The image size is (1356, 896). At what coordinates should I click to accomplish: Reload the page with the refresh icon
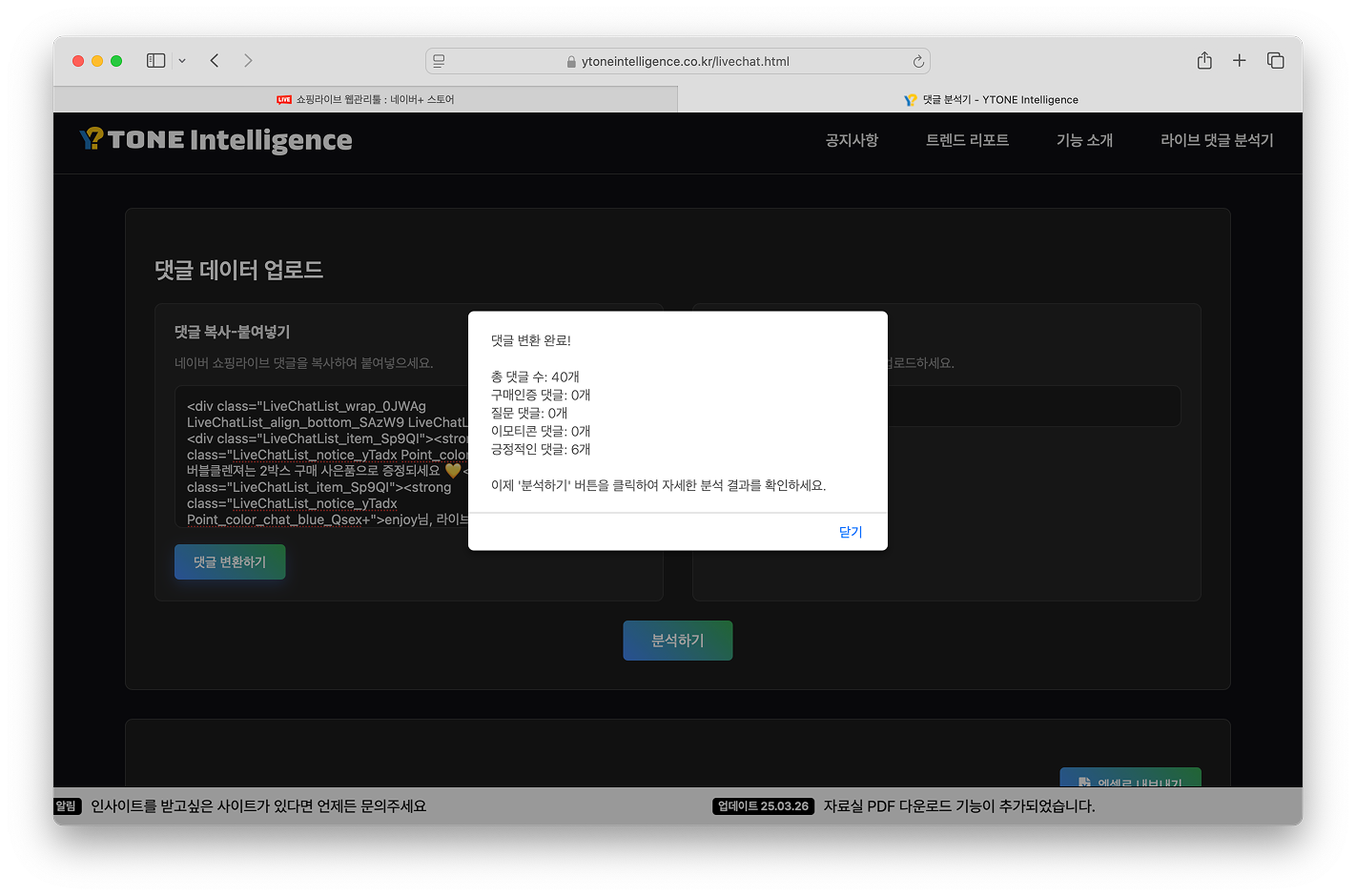tap(918, 61)
